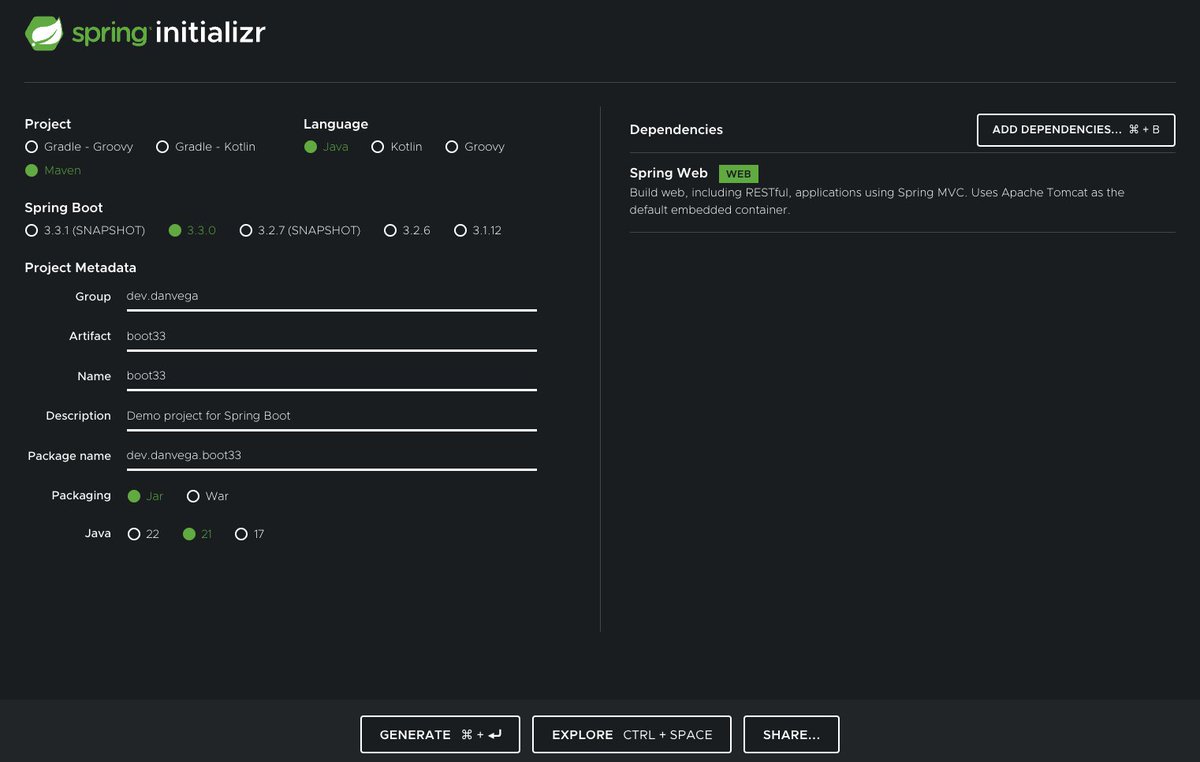Image resolution: width=1200 pixels, height=762 pixels.
Task: Click the Project heading
Action: click(48, 124)
